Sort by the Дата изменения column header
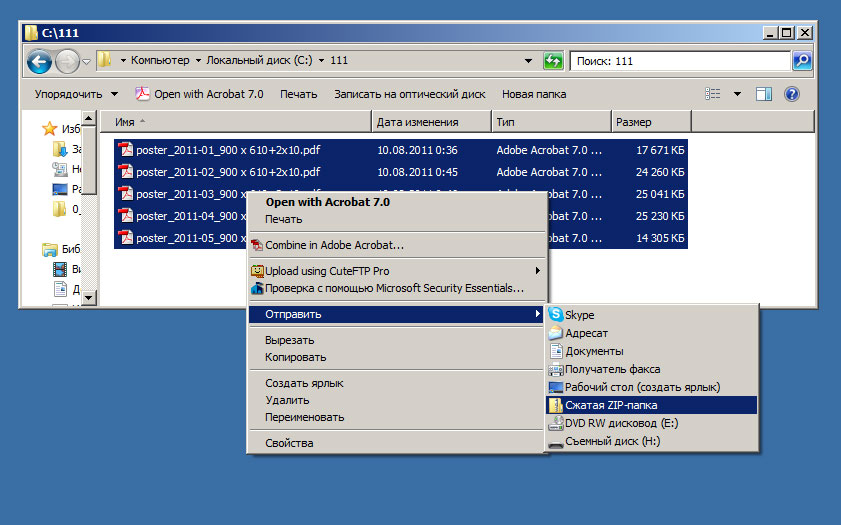841x525 pixels. pyautogui.click(x=431, y=122)
